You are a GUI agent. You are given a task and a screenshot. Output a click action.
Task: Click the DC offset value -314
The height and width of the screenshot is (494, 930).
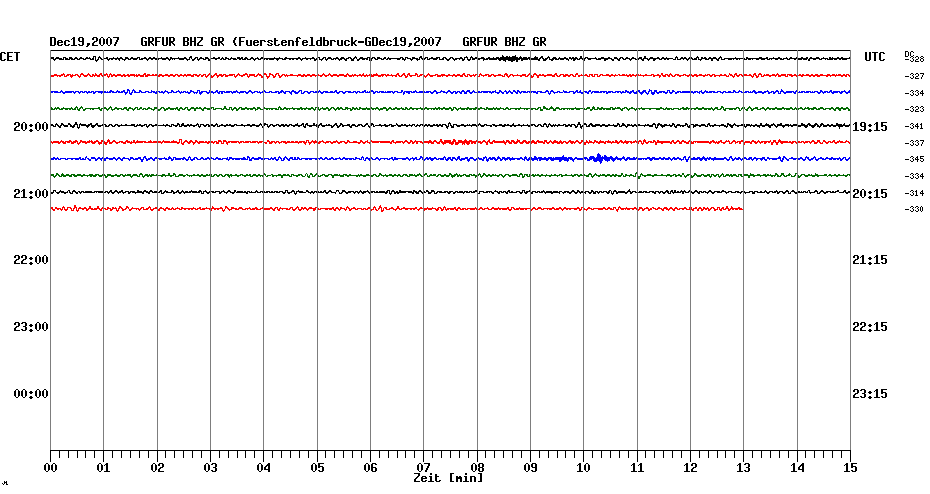915,193
